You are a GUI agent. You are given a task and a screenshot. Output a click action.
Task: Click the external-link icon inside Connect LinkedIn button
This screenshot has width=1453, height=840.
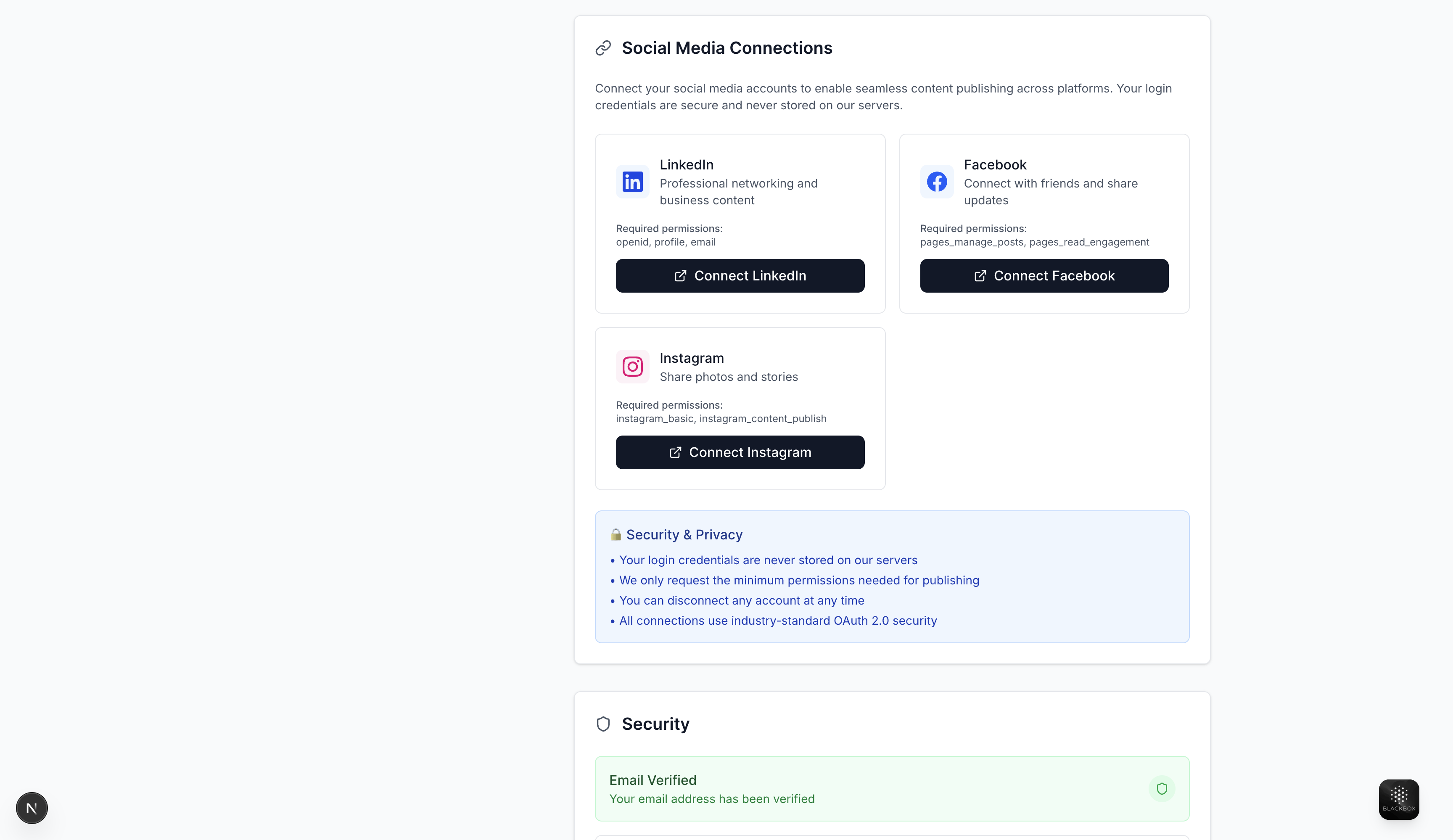click(x=680, y=275)
